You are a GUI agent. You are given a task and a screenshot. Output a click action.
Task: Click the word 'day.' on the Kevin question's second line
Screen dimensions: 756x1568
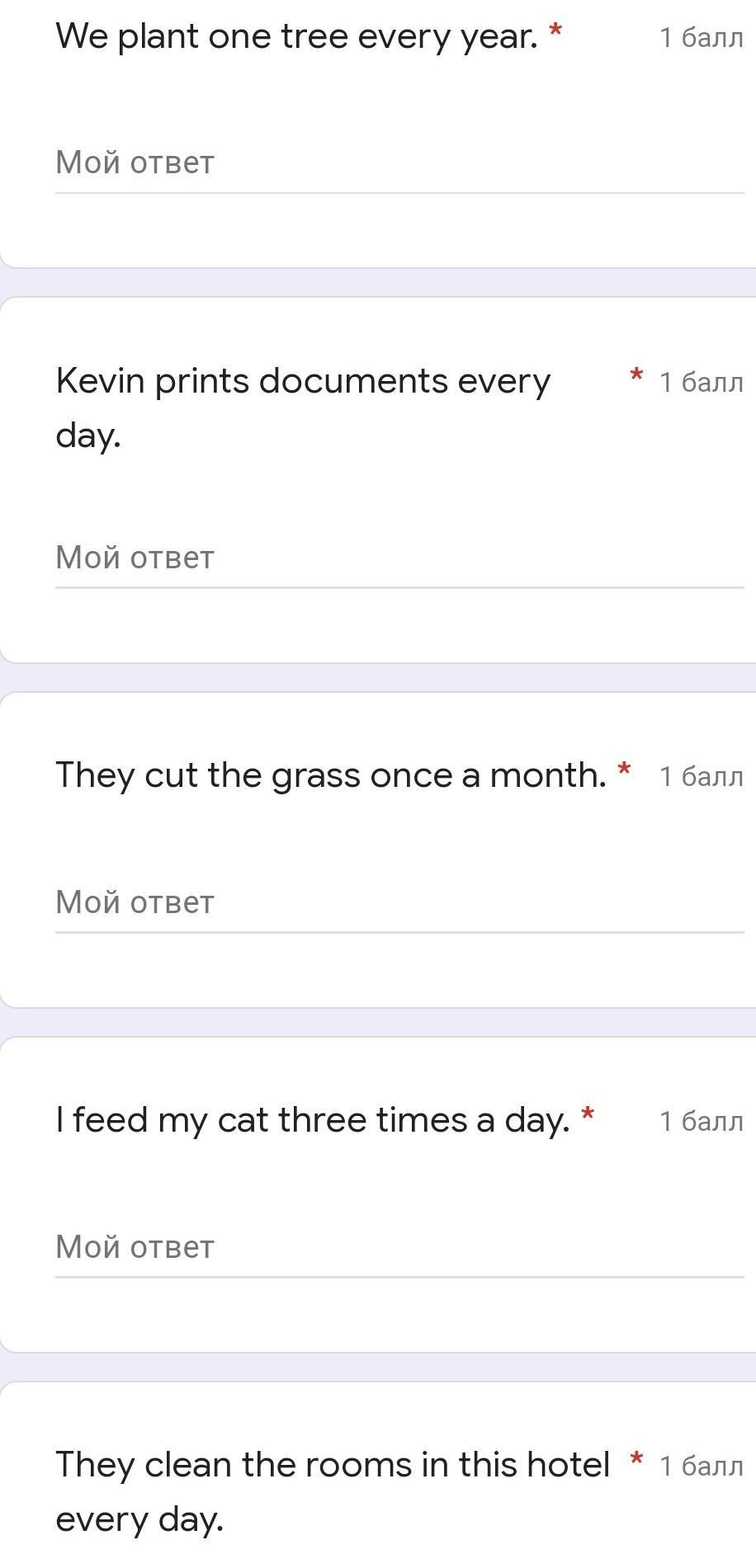point(88,436)
